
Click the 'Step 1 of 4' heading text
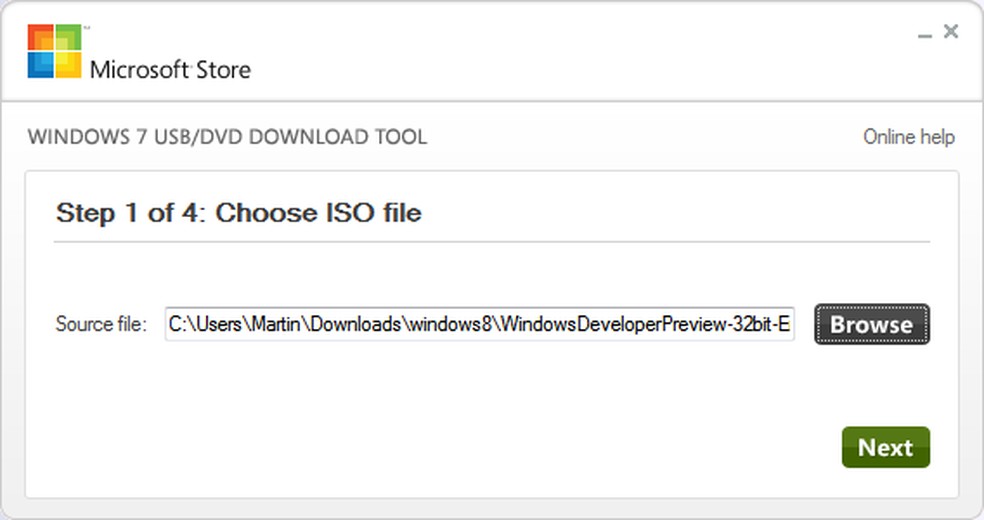129,213
